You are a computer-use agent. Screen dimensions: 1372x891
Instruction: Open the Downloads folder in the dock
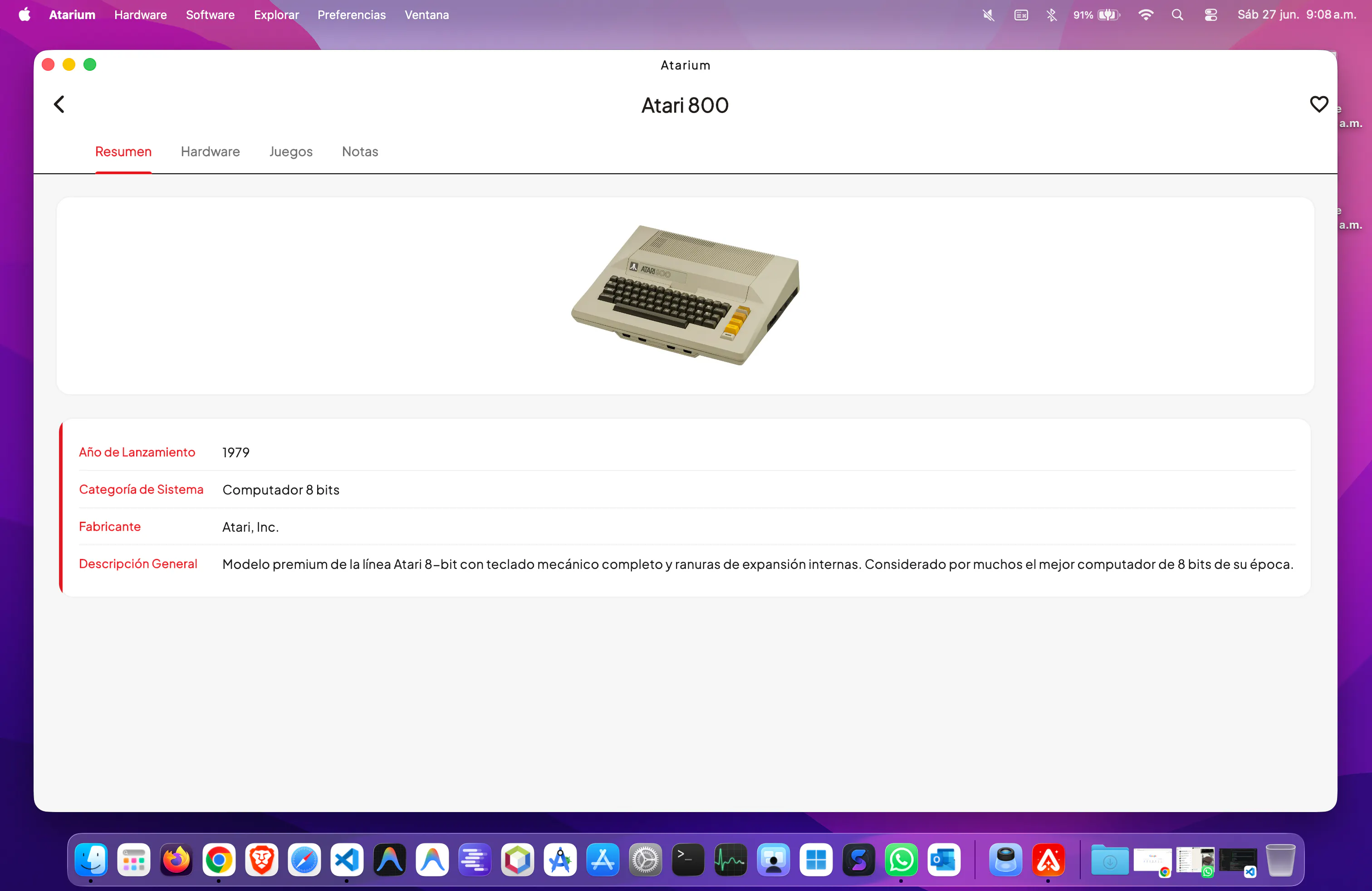(x=1110, y=860)
